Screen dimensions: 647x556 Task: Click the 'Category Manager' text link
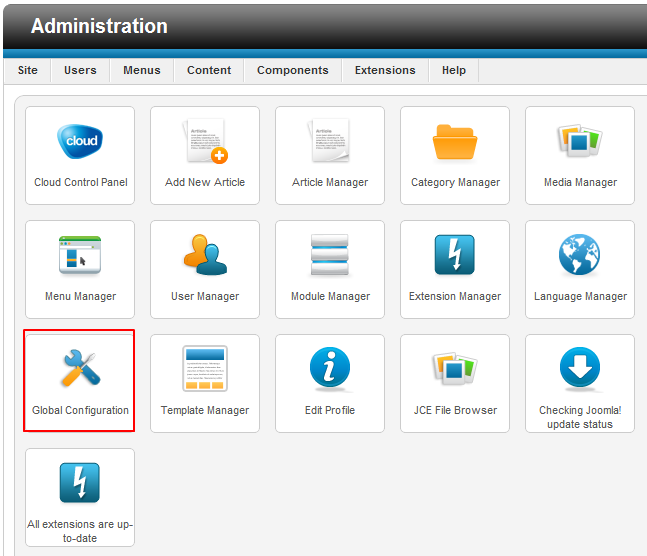[x=455, y=182]
